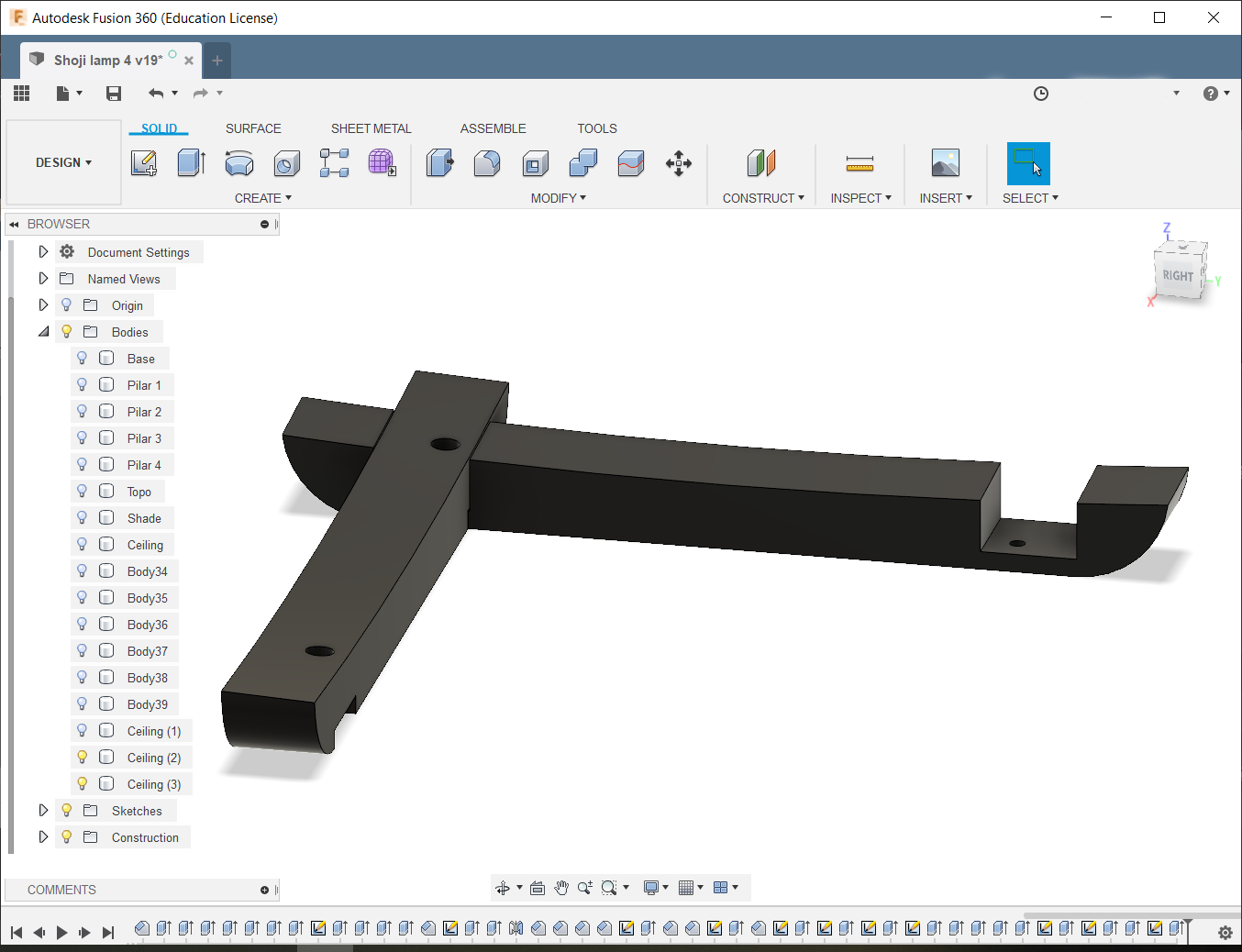
Task: Click the Measure ruler icon
Action: pos(859,163)
